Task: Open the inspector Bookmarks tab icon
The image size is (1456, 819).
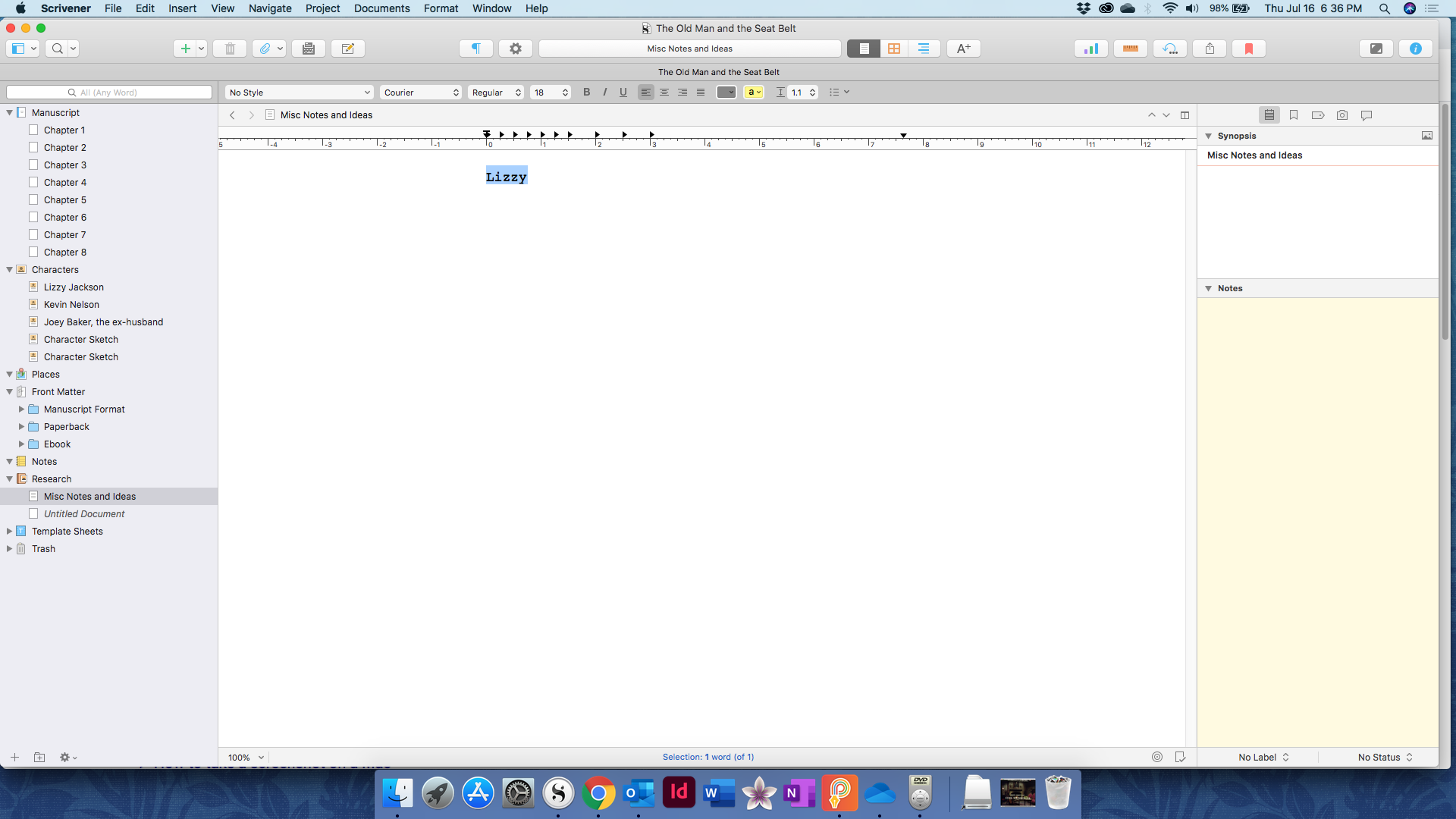Action: pos(1294,115)
